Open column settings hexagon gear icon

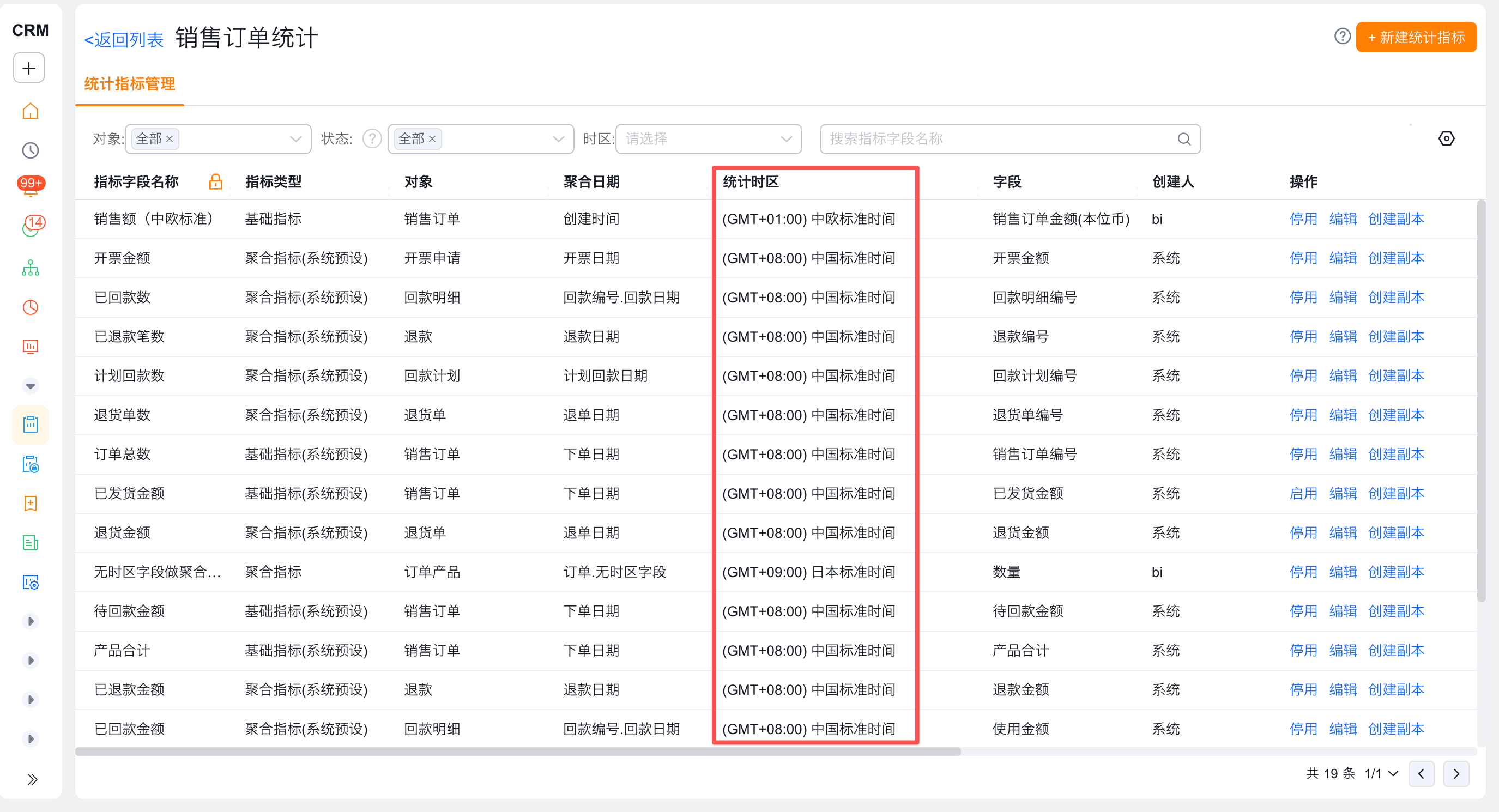click(x=1446, y=138)
